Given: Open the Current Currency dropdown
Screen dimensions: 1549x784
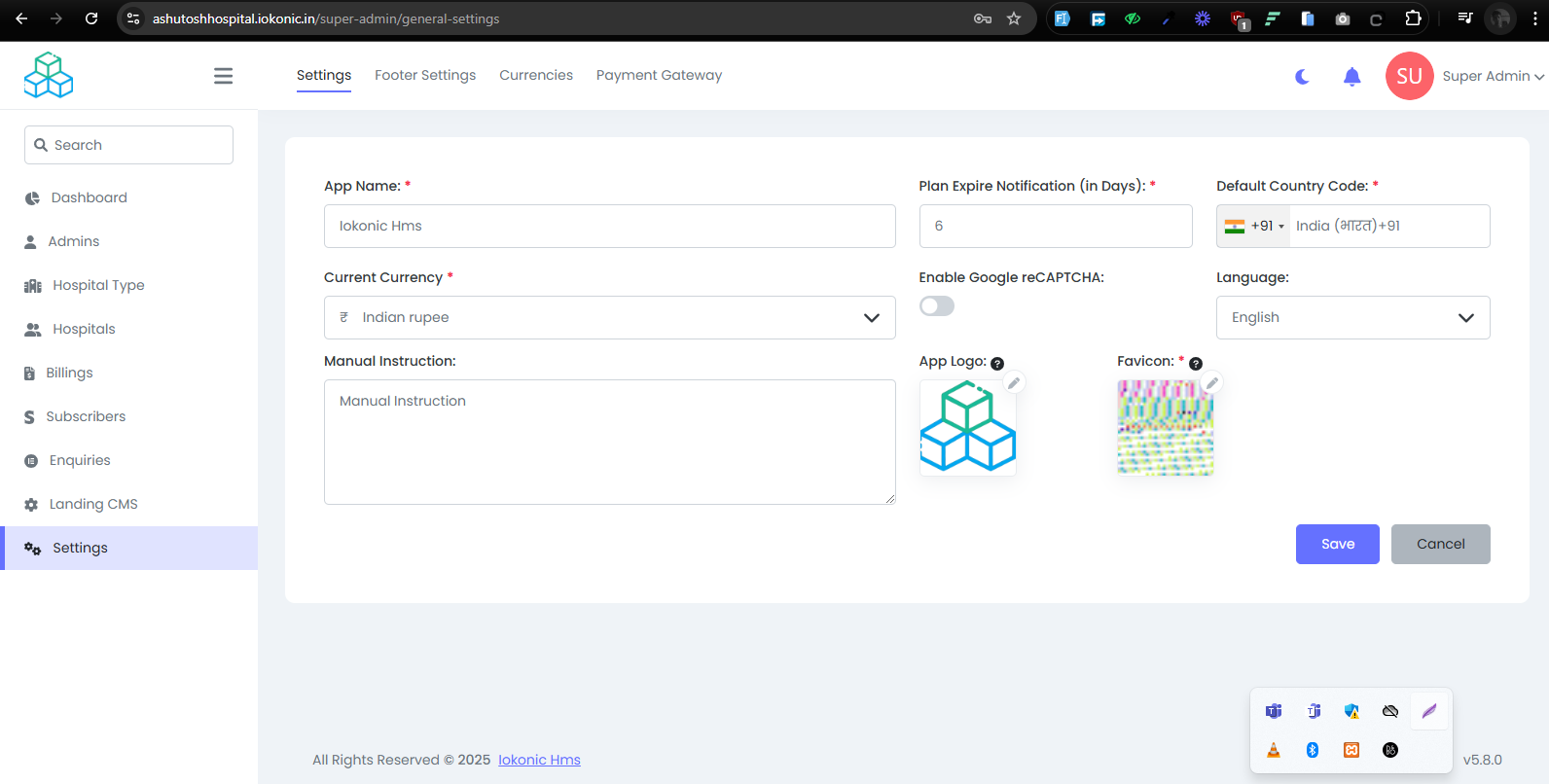Looking at the screenshot, I should coord(609,318).
